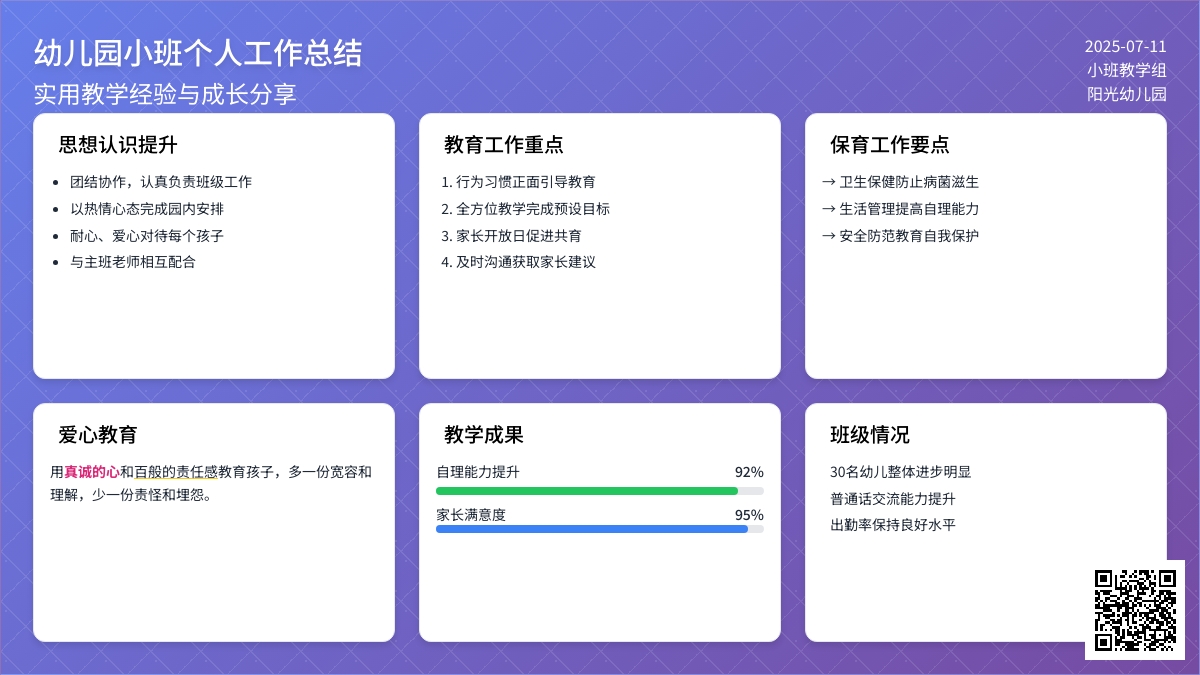This screenshot has width=1200, height=675.
Task: Click the date 2025-07-11
Action: [x=1126, y=47]
